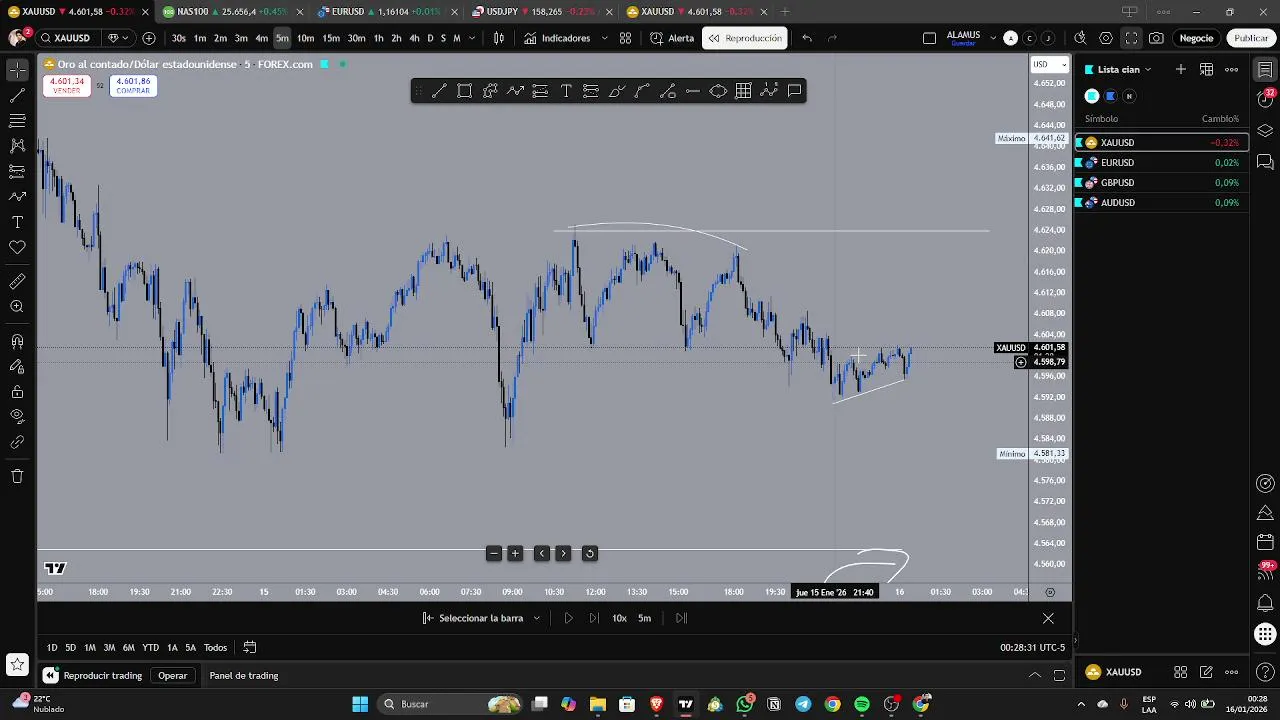Open indicator templates grid icon
Screen dimensions: 1280x720
625,38
